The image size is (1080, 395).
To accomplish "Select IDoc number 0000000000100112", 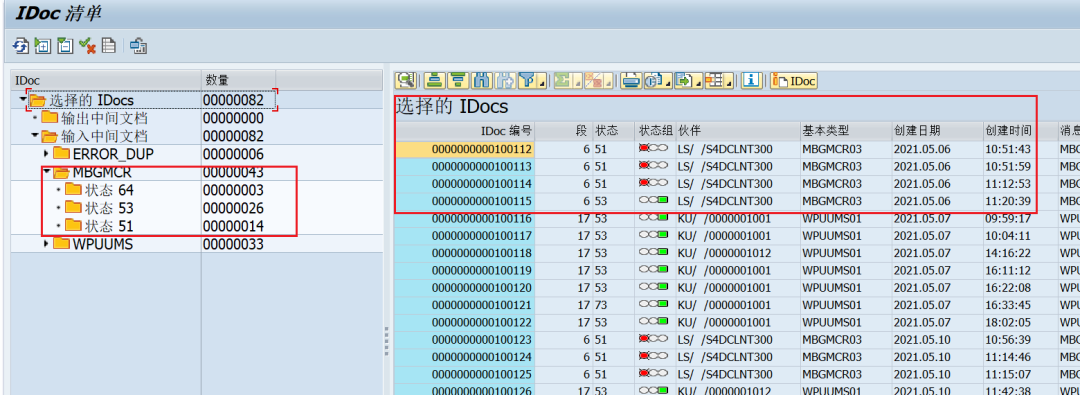I will click(x=465, y=149).
